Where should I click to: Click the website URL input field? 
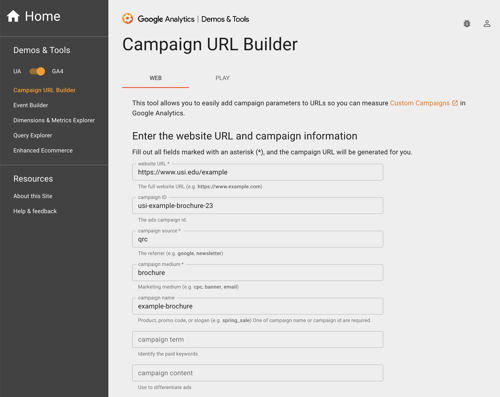pyautogui.click(x=258, y=172)
